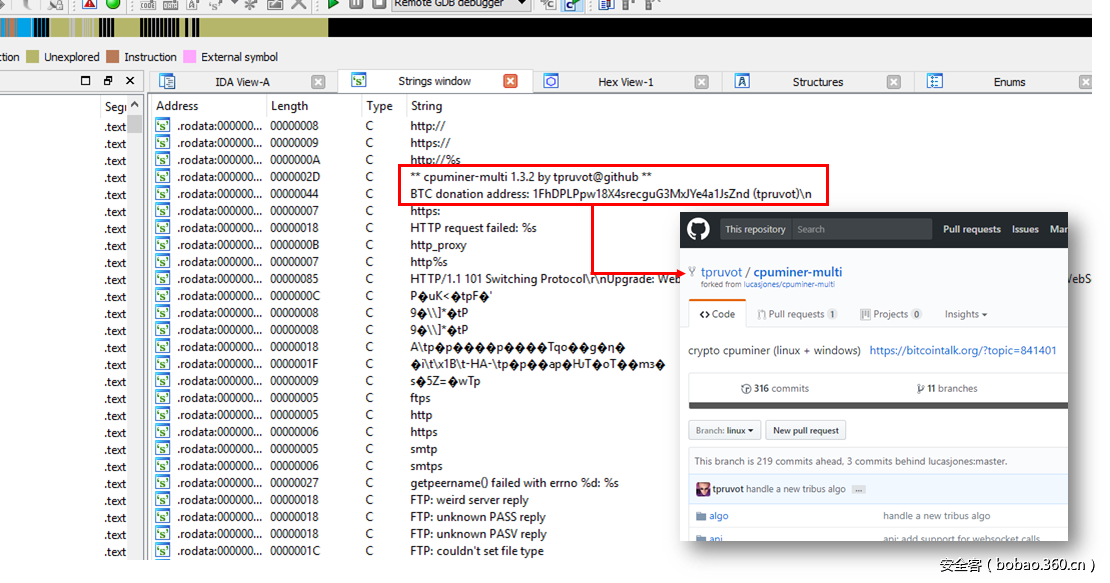The image size is (1110, 583).
Task: Click the Enums tab icon
Action: 935,82
